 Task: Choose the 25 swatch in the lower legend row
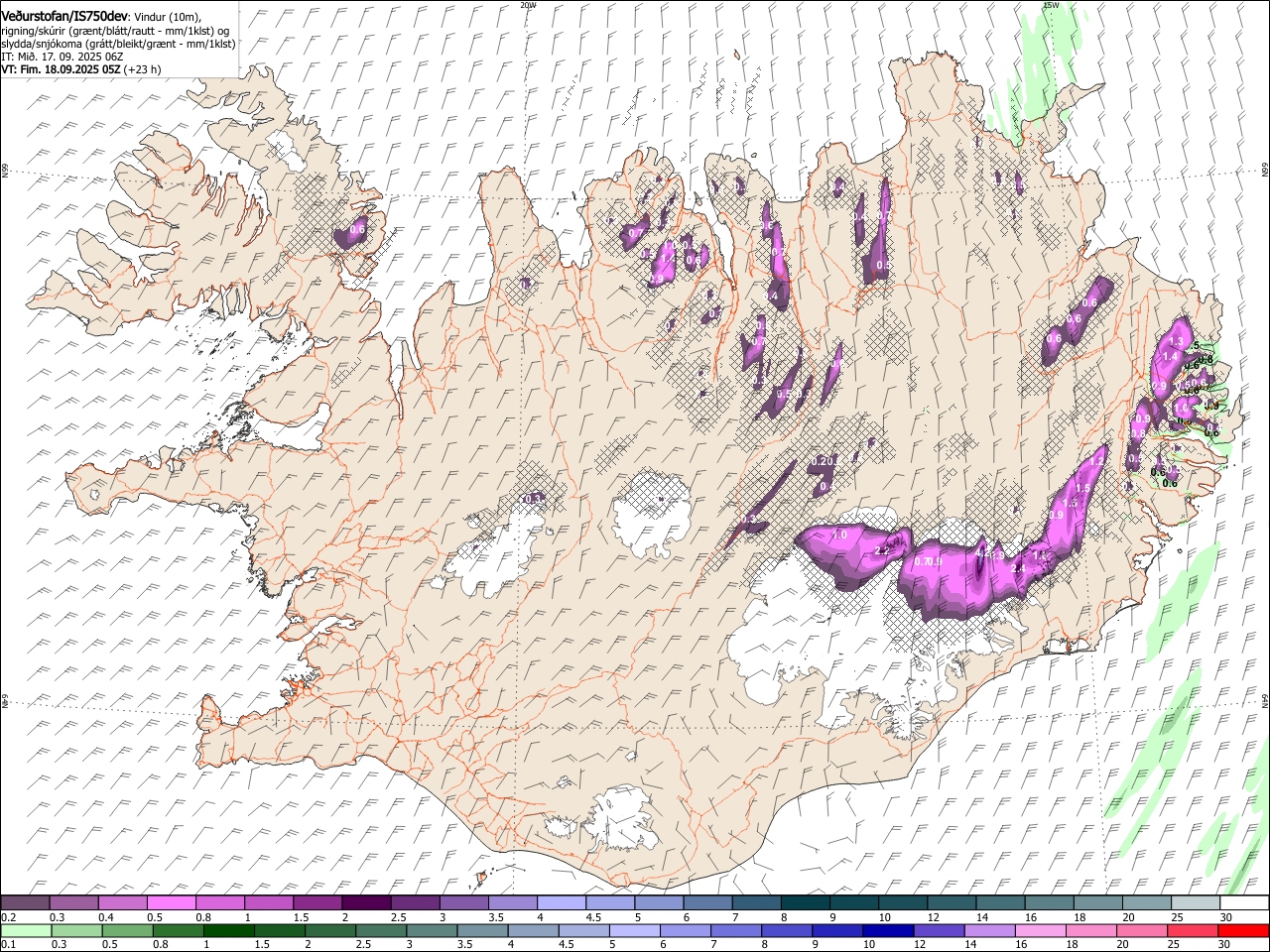(1194, 930)
